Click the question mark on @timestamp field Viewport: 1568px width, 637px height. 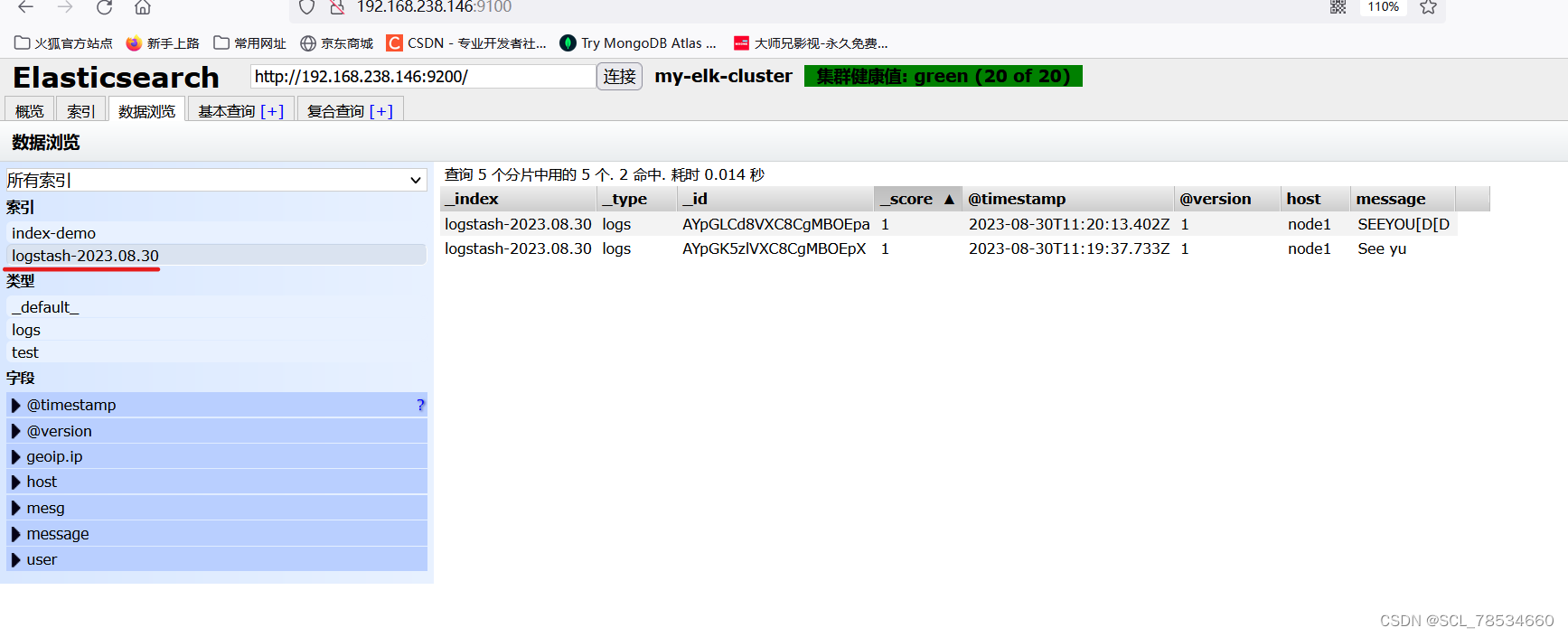point(420,405)
